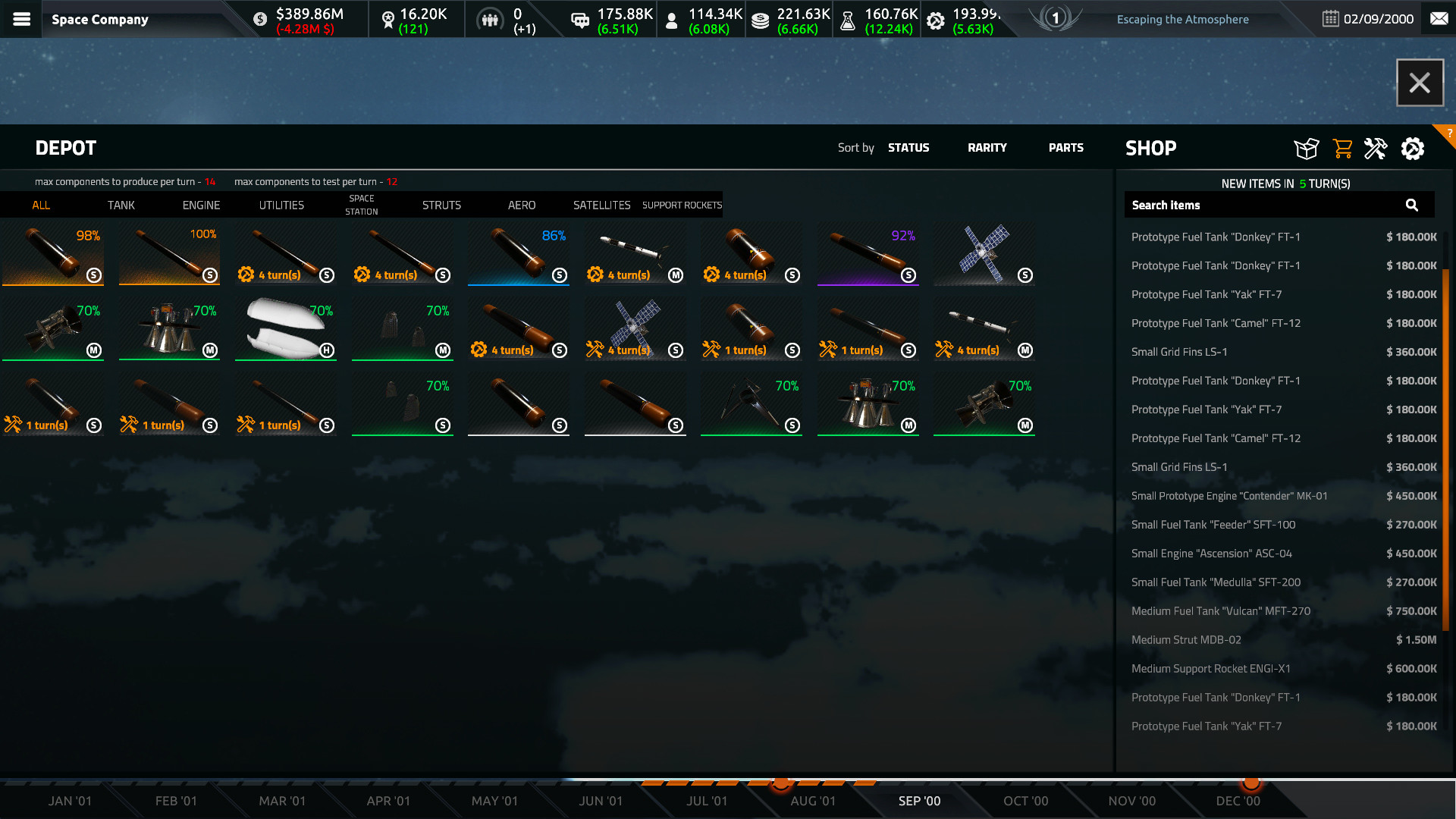Viewport: 1456px width, 819px height.
Task: Click the Search items input field
Action: (1251, 205)
